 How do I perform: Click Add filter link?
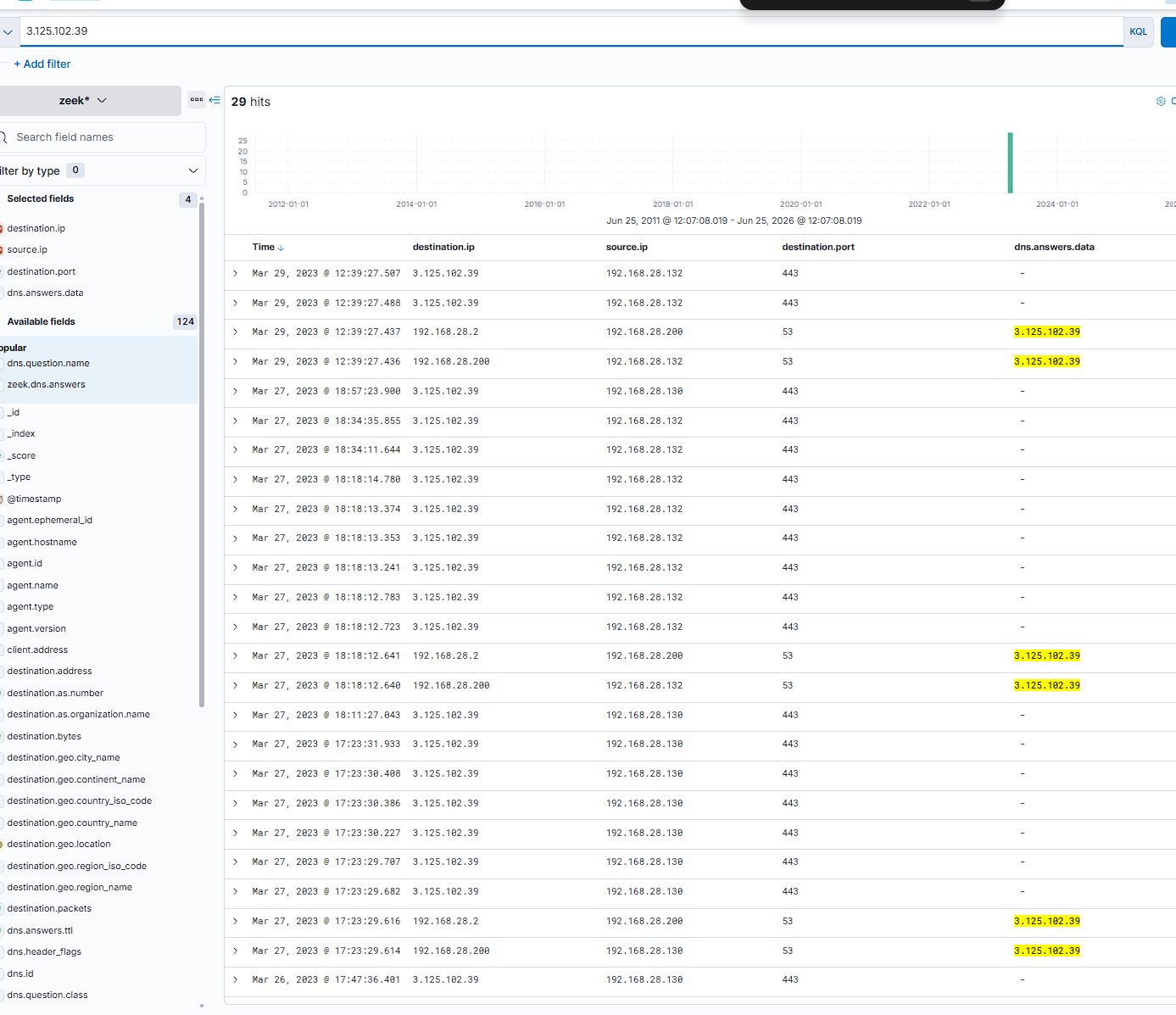(42, 64)
